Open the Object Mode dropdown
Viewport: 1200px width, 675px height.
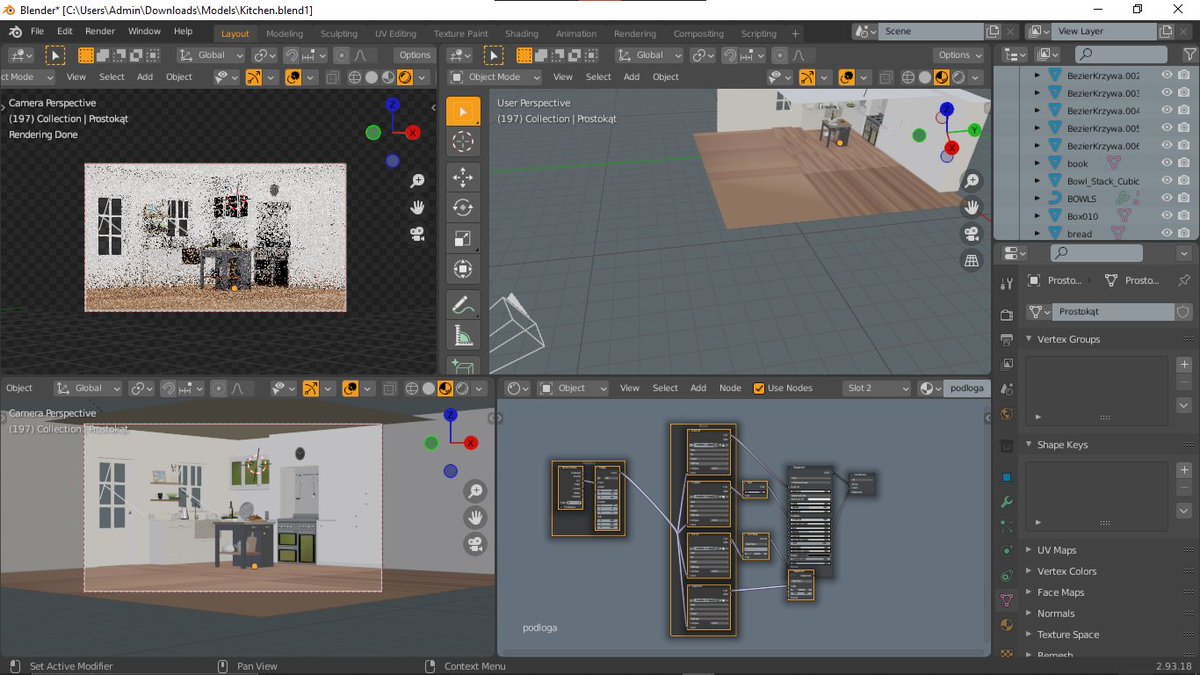tap(495, 77)
